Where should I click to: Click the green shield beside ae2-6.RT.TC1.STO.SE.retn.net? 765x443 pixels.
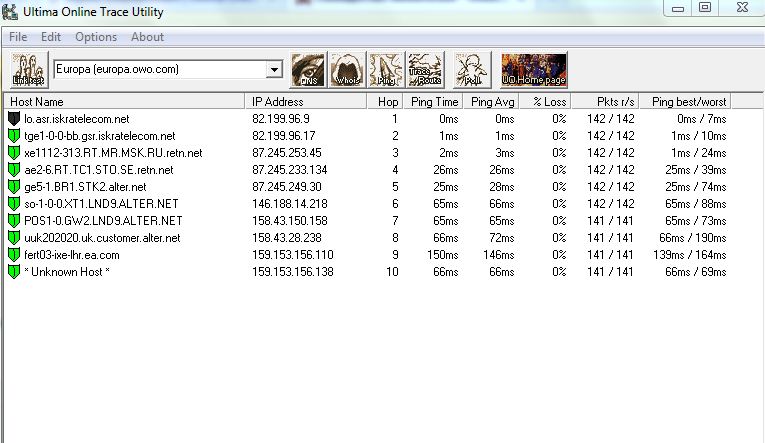14,170
